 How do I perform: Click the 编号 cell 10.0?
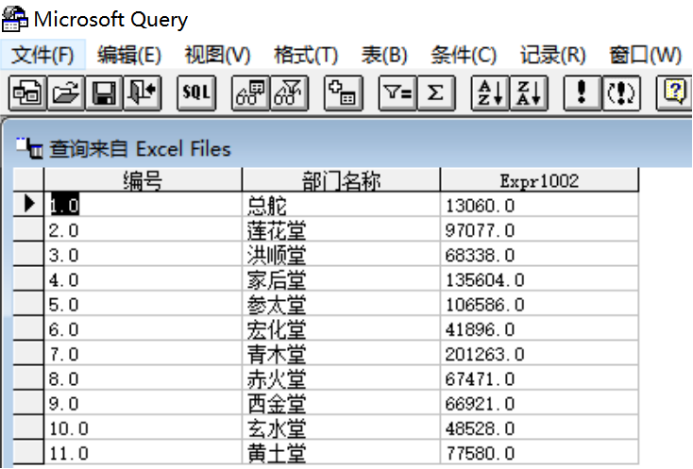tap(143, 427)
